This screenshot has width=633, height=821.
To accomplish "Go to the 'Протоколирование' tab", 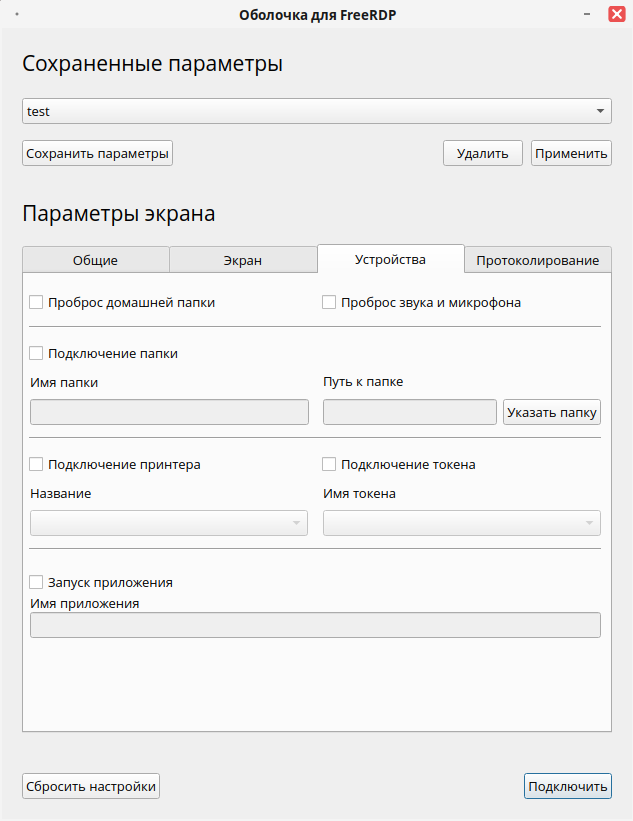I will (537, 260).
